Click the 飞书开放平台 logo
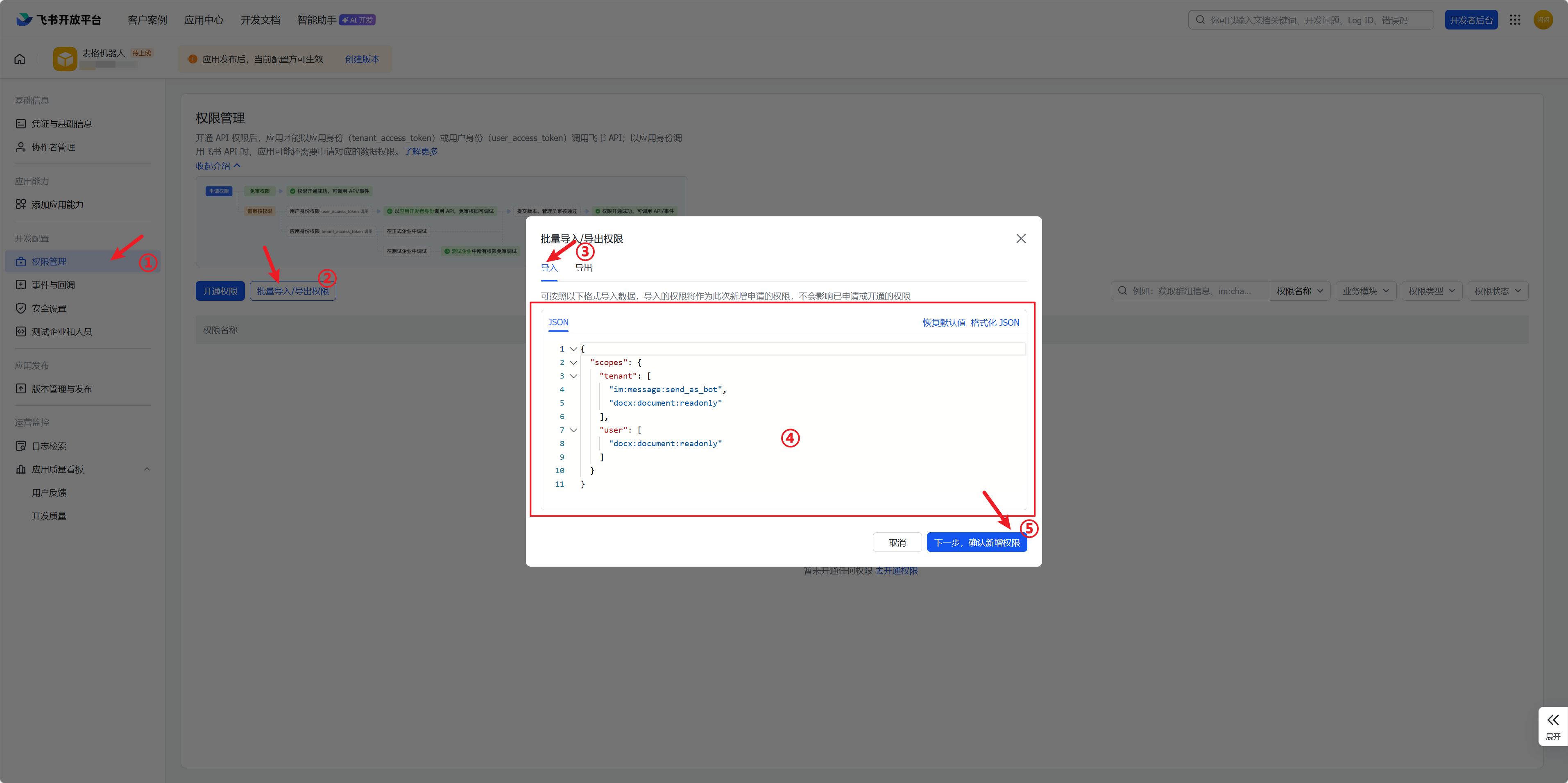 coord(59,20)
